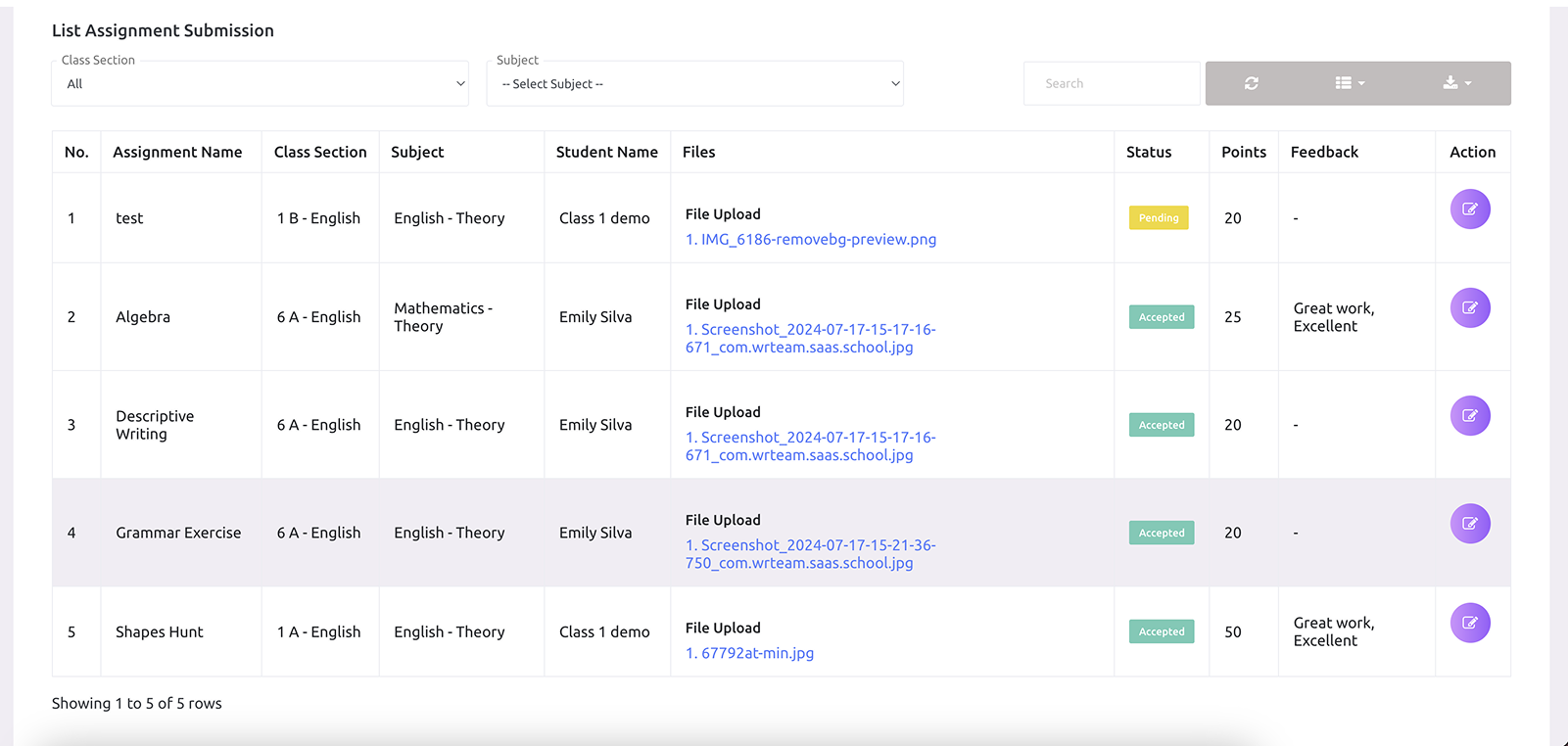Click the Search input field

point(1111,84)
